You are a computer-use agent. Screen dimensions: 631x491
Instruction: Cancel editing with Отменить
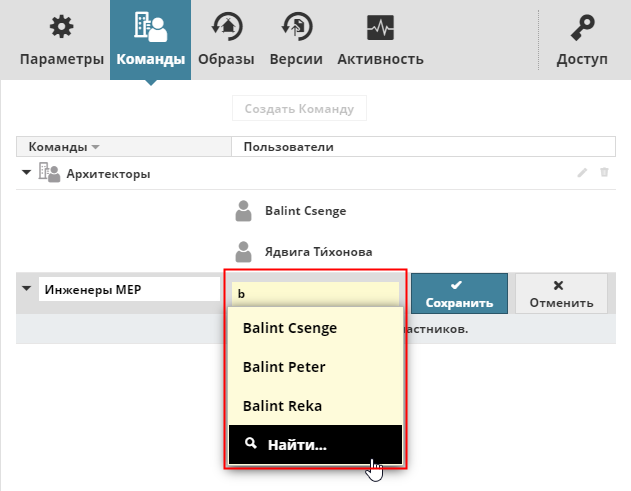[x=561, y=293]
